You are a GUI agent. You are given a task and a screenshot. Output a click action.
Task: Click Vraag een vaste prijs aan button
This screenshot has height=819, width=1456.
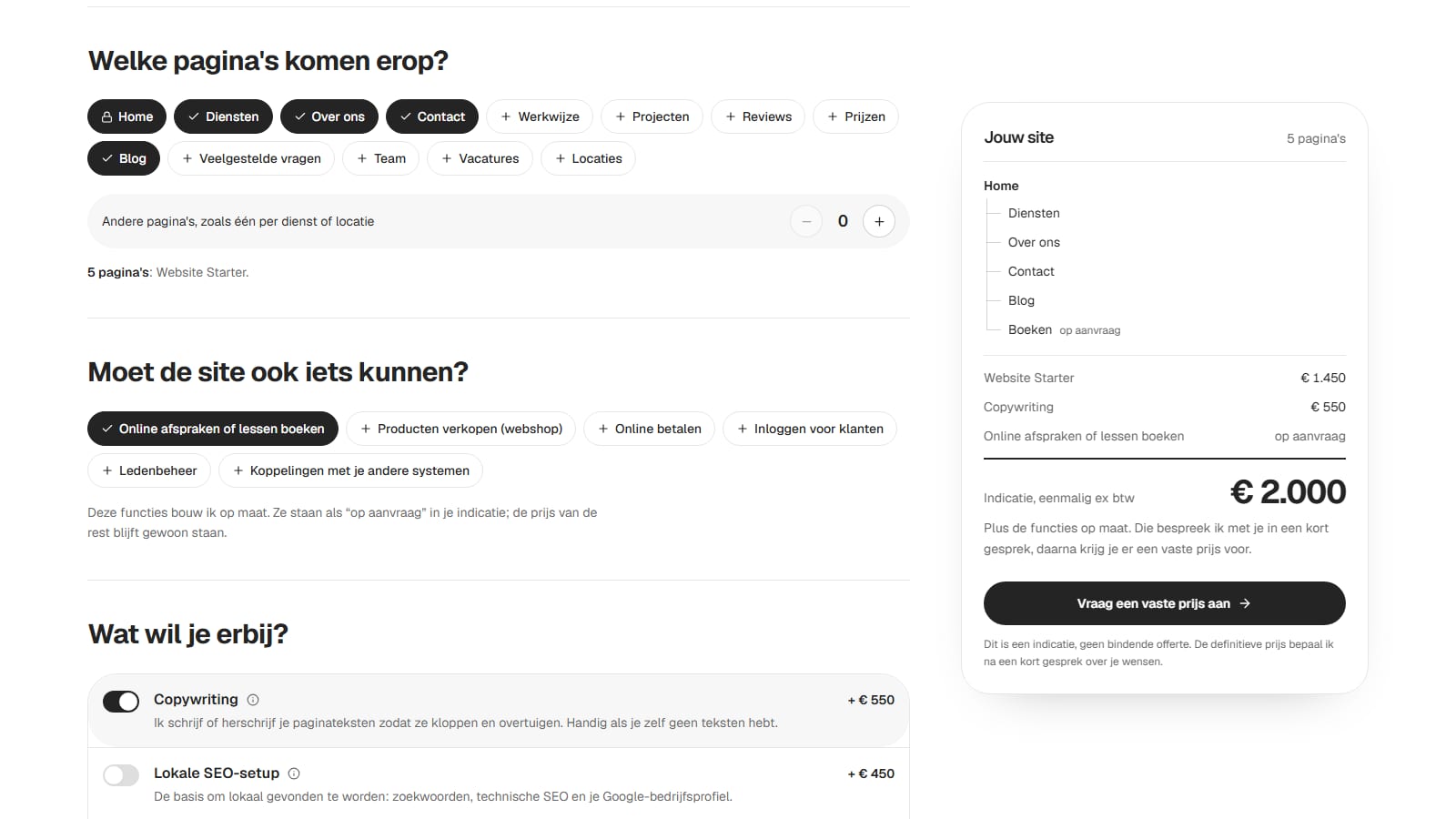(1165, 603)
